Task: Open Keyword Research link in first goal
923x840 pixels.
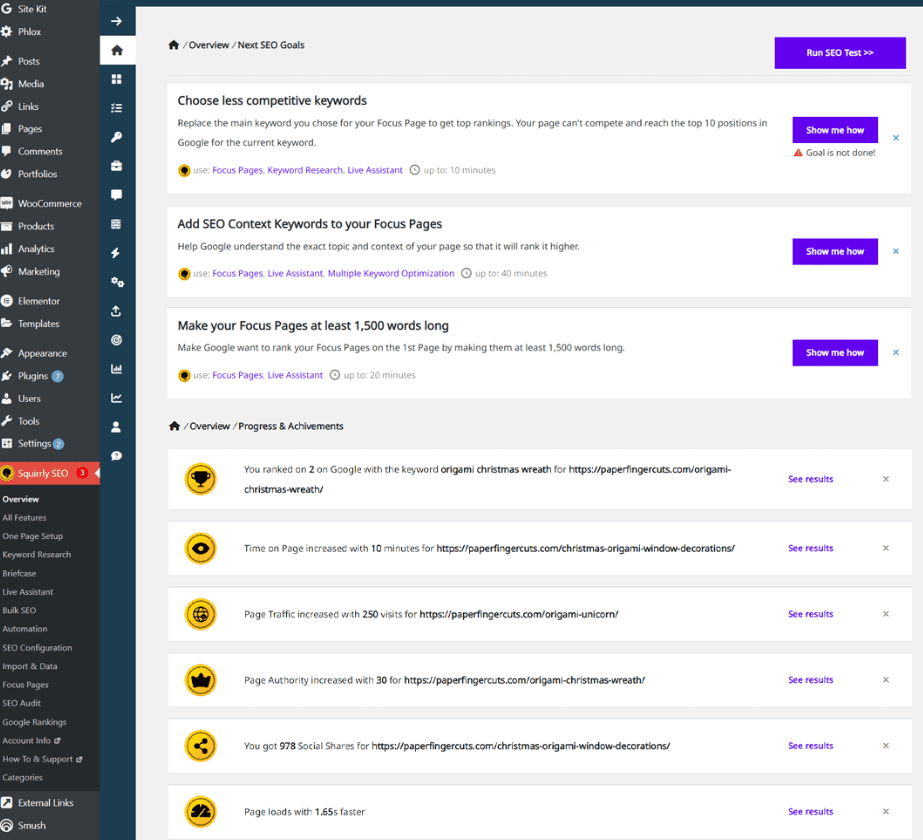Action: pyautogui.click(x=305, y=170)
